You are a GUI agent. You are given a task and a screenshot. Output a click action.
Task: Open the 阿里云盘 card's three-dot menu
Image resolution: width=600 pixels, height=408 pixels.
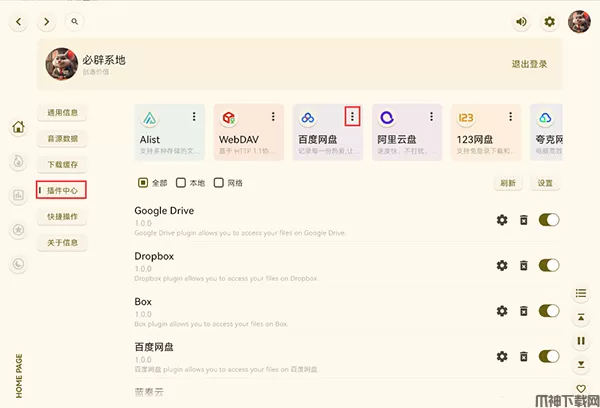coord(431,117)
